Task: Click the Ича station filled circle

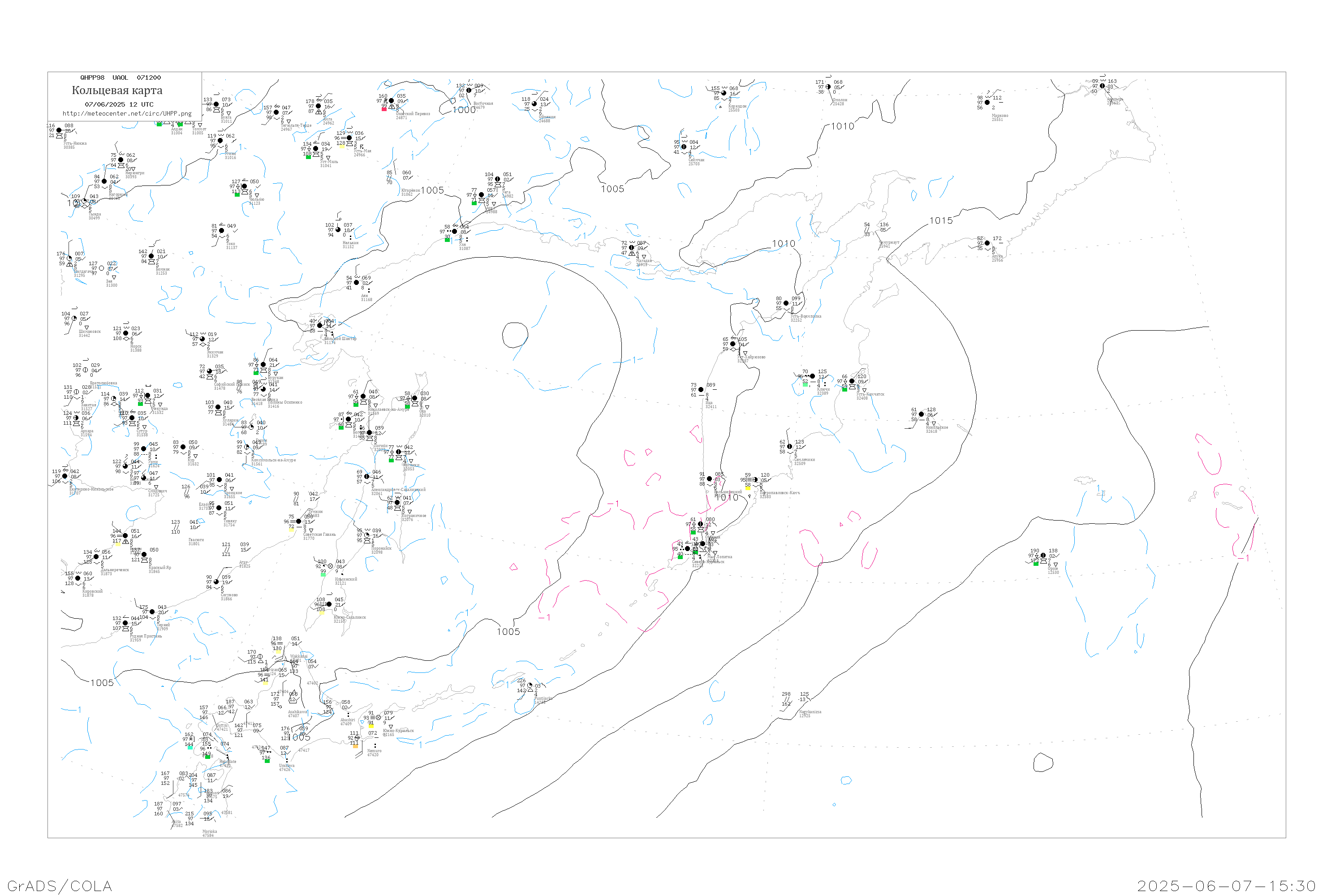Action: [x=701, y=390]
